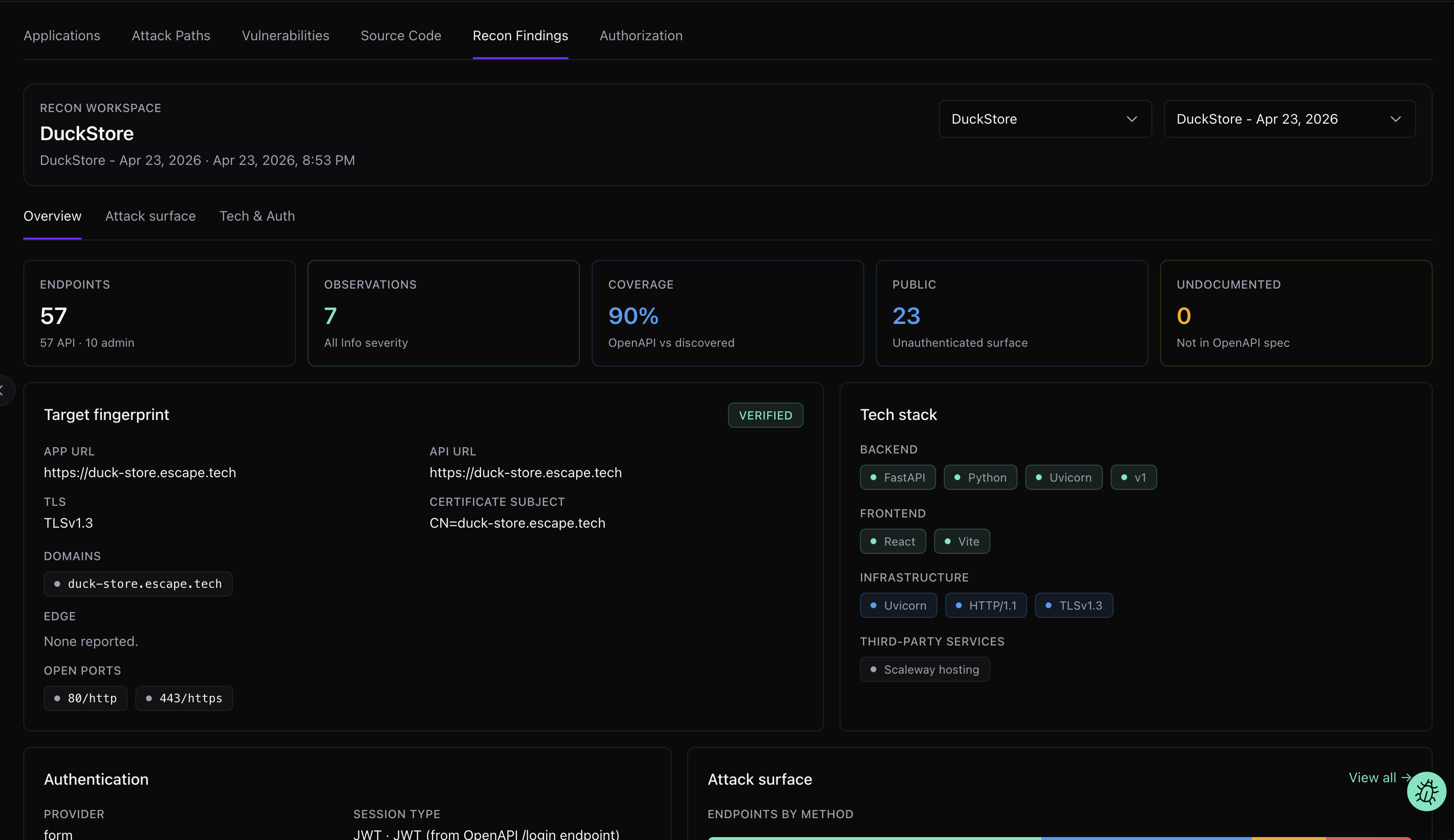The height and width of the screenshot is (840, 1454).
Task: Select the Overview sub-tab
Action: coord(52,216)
